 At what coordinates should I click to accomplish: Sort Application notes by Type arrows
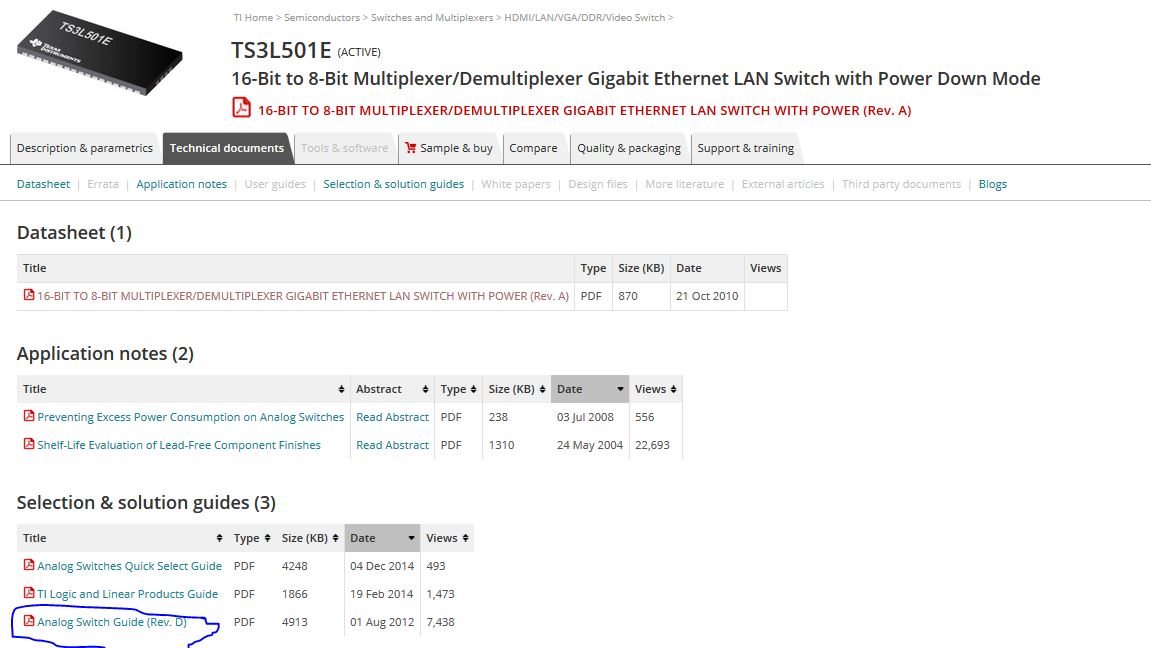coord(473,389)
